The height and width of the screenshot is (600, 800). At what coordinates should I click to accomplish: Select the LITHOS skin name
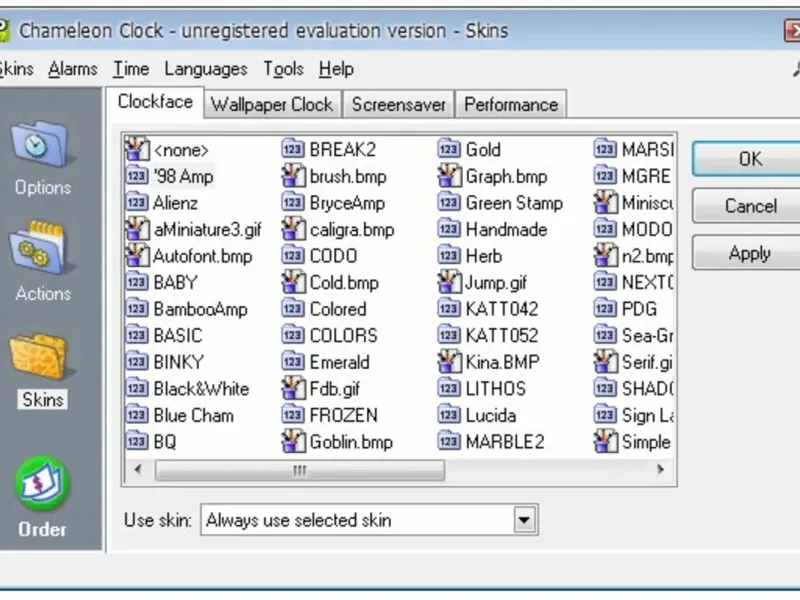[495, 388]
